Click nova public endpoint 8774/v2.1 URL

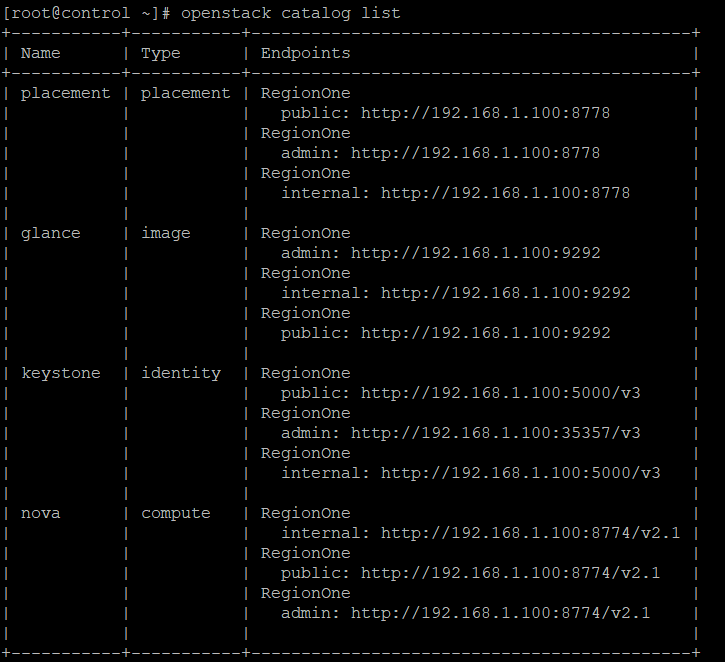[510, 573]
